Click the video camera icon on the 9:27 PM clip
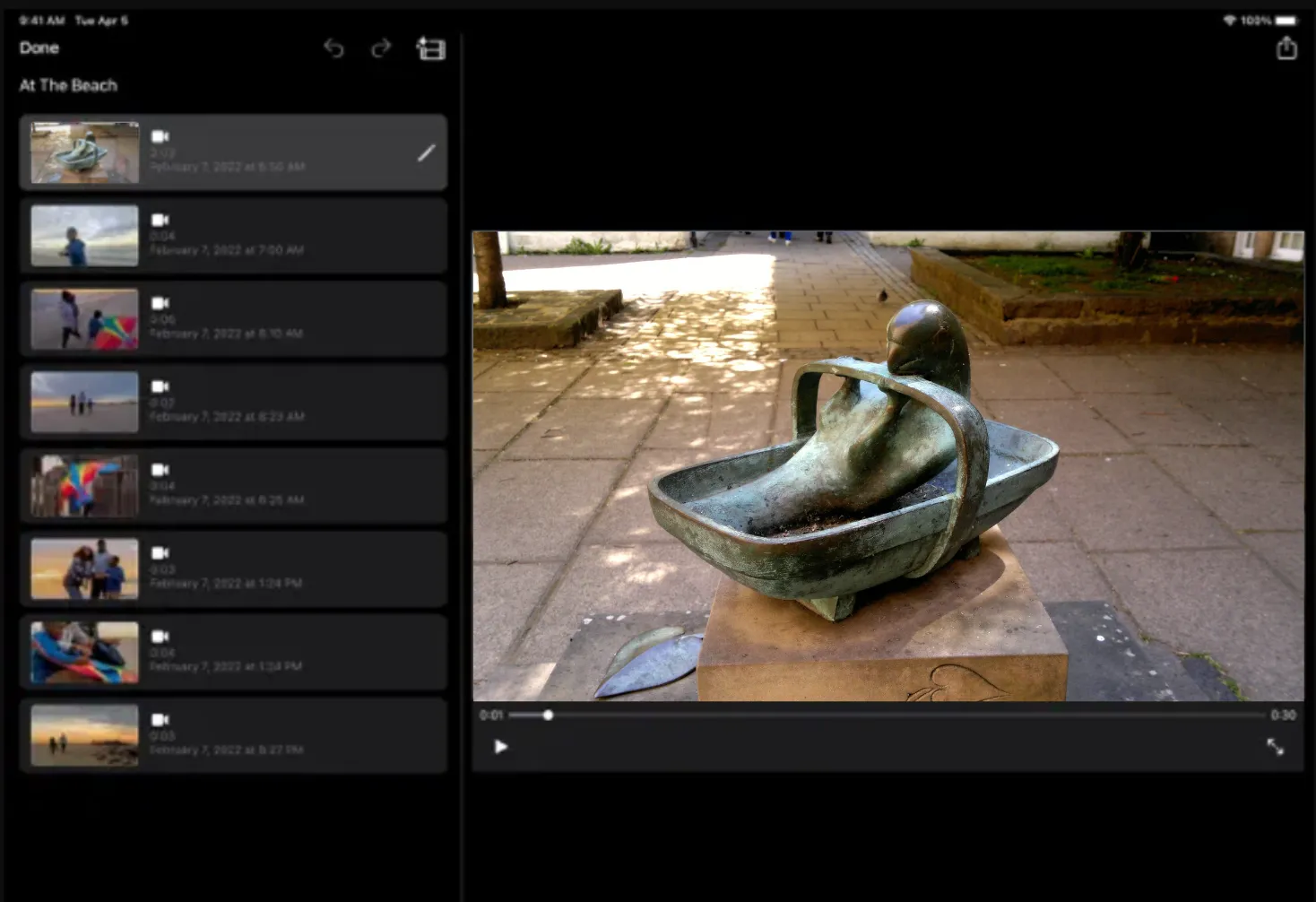Viewport: 1316px width, 902px height. click(x=160, y=718)
